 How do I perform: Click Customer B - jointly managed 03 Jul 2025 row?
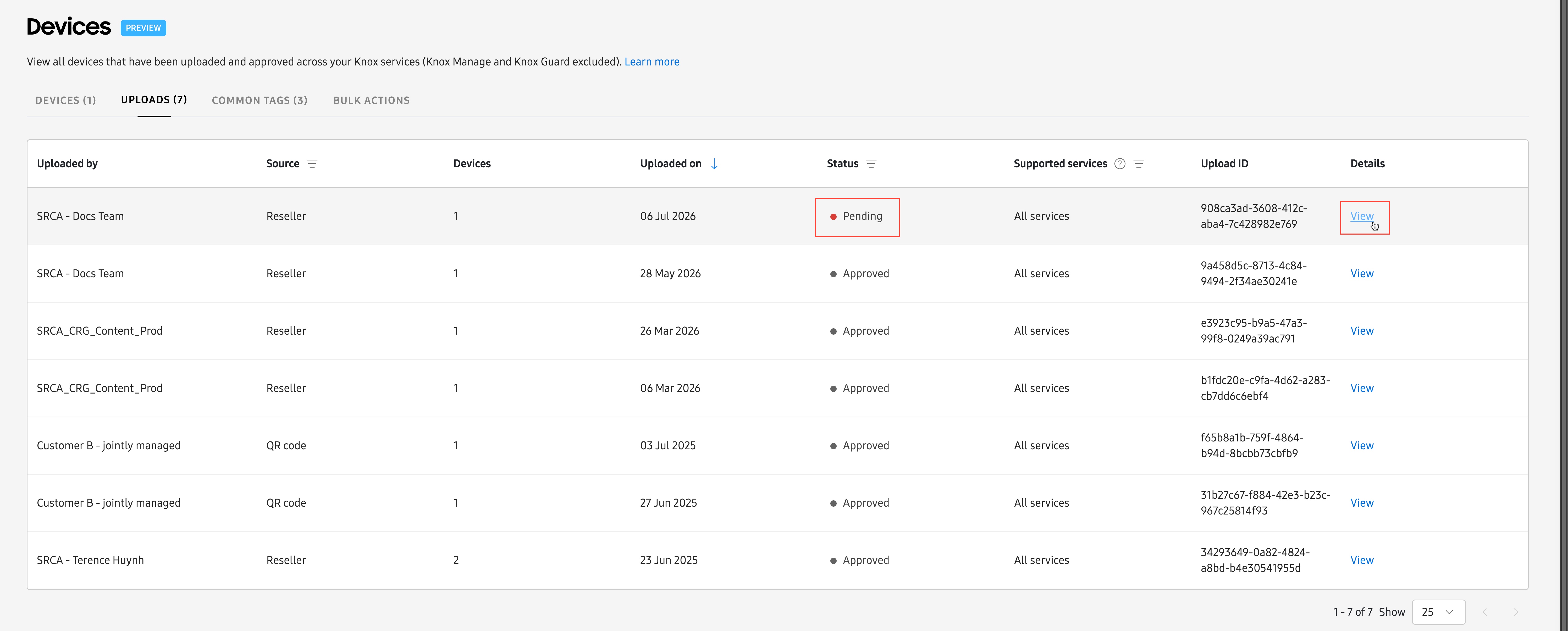point(108,445)
